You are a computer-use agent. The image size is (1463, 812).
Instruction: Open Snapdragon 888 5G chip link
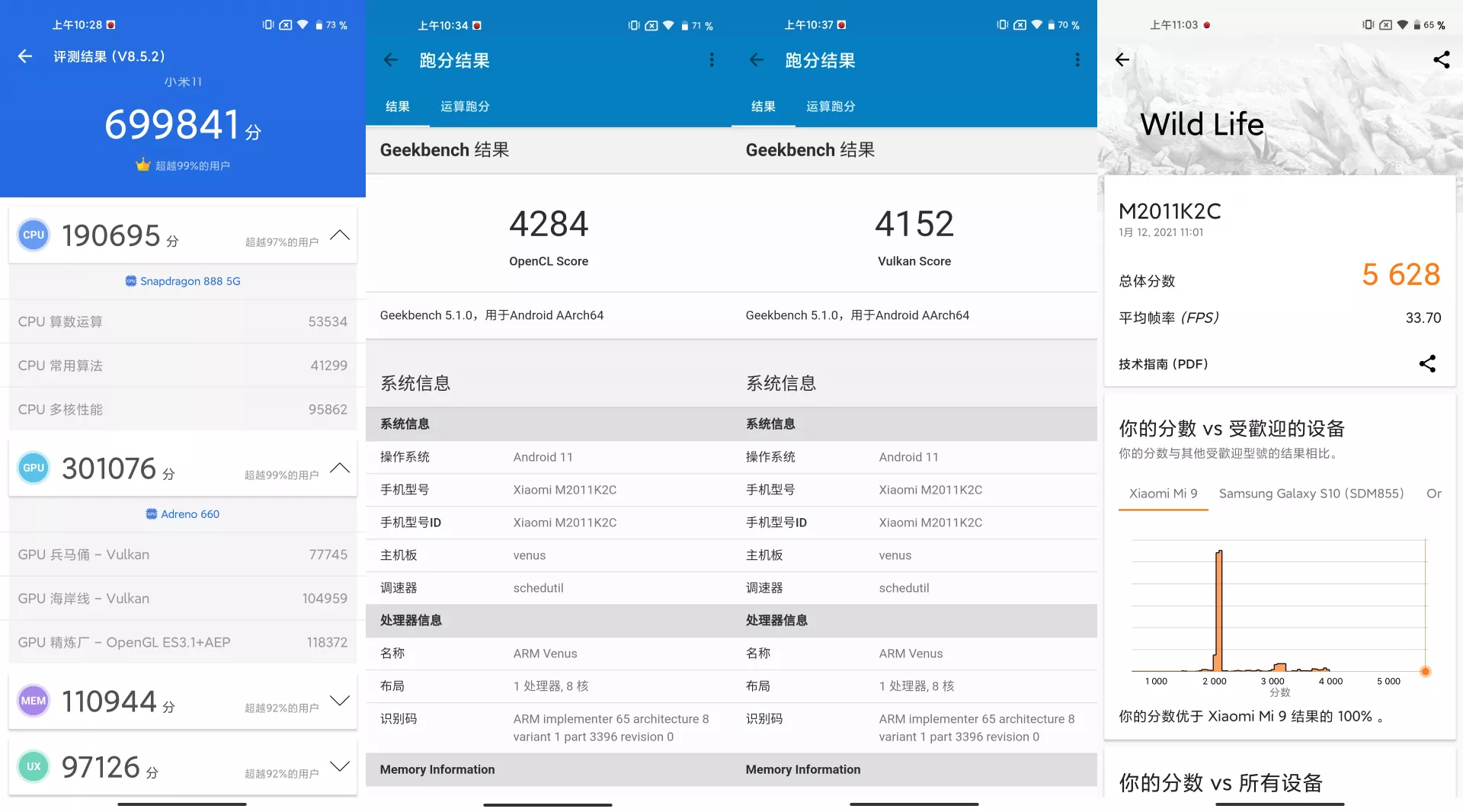[x=183, y=281]
